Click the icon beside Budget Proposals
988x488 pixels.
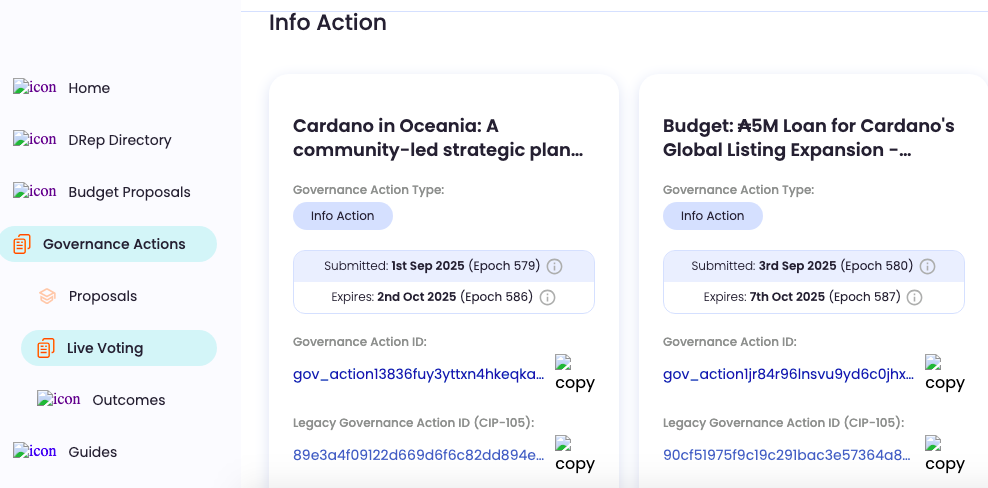point(35,192)
